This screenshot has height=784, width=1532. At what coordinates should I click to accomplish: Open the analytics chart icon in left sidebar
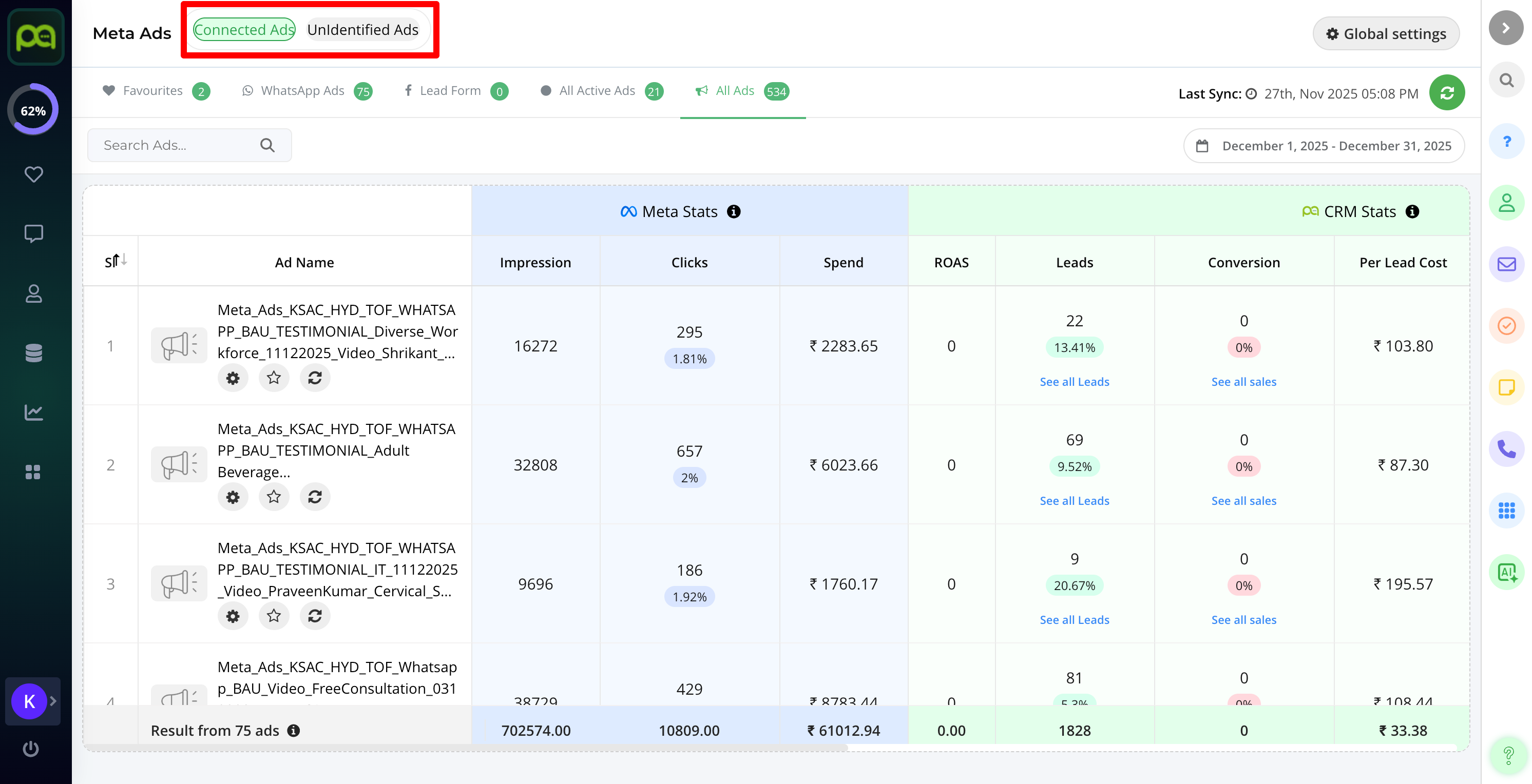tap(33, 412)
